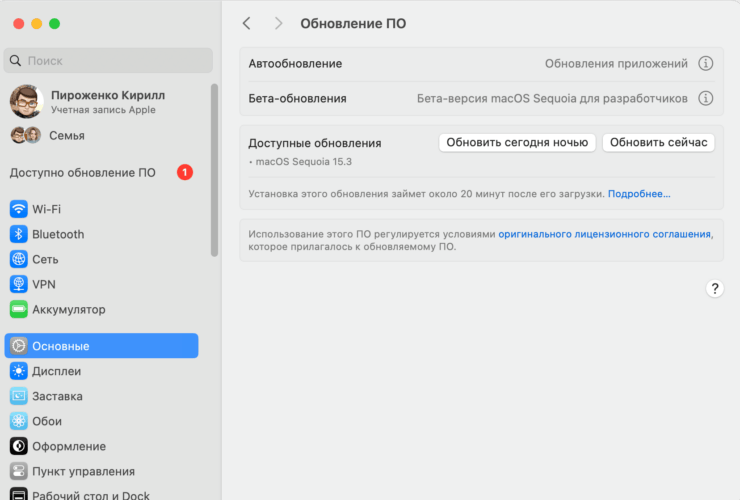Screen dimensions: 740x500
Task: Go back with the left chevron
Action: coord(246,23)
